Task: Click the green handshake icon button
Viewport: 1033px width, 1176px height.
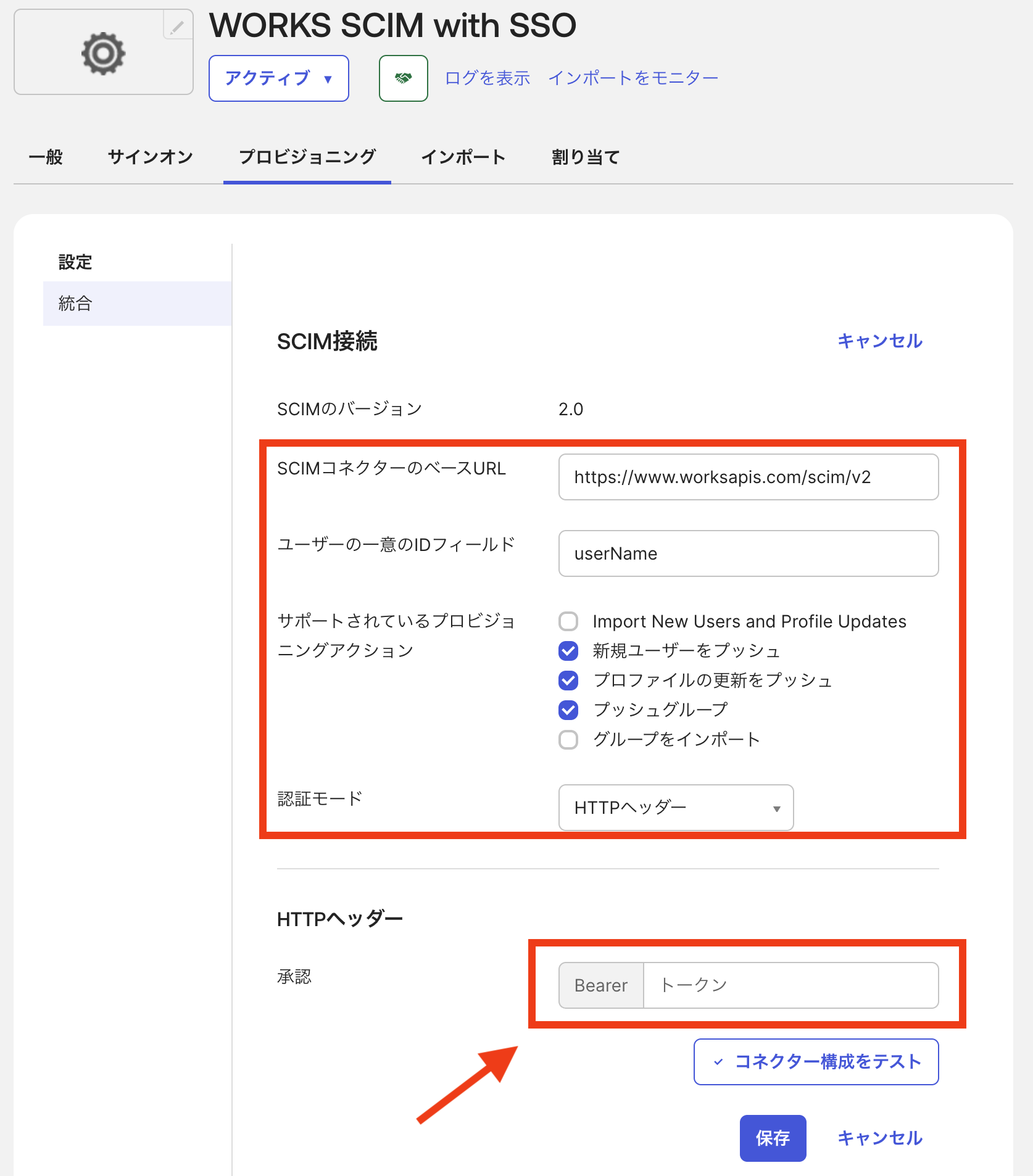Action: coord(404,78)
